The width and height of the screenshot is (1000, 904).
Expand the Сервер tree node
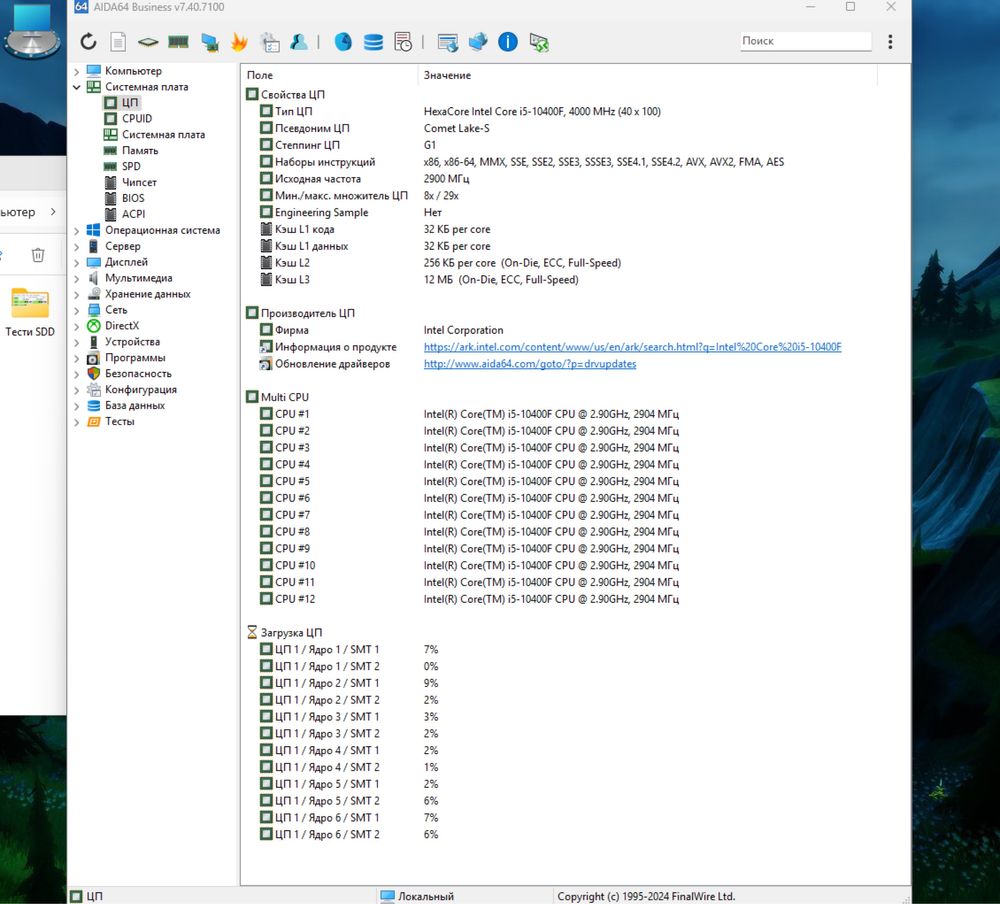pos(77,246)
